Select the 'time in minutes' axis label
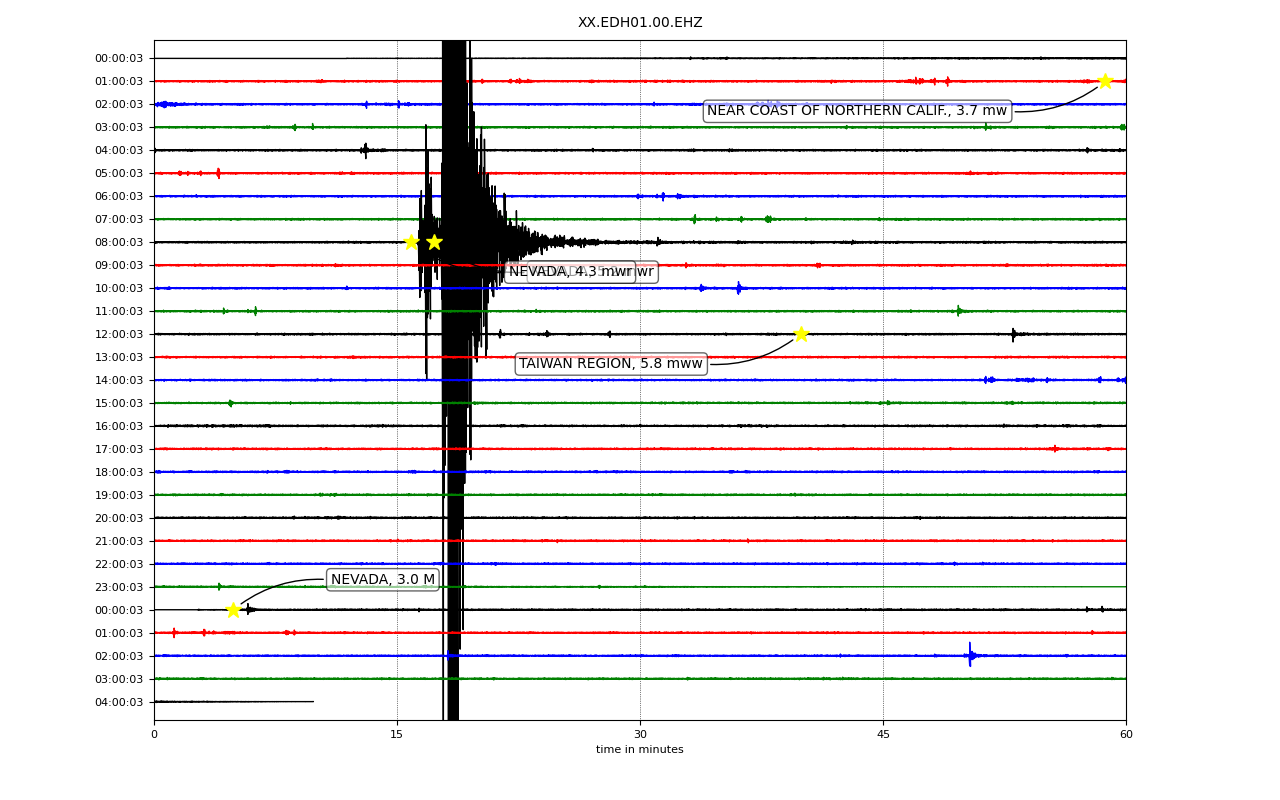 click(640, 750)
